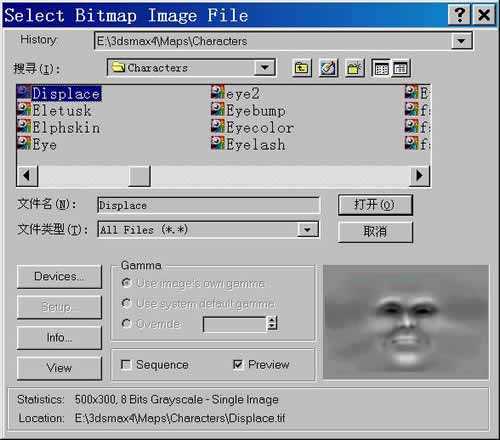Select the Override gamma radio
The width and height of the screenshot is (500, 440).
(x=126, y=323)
